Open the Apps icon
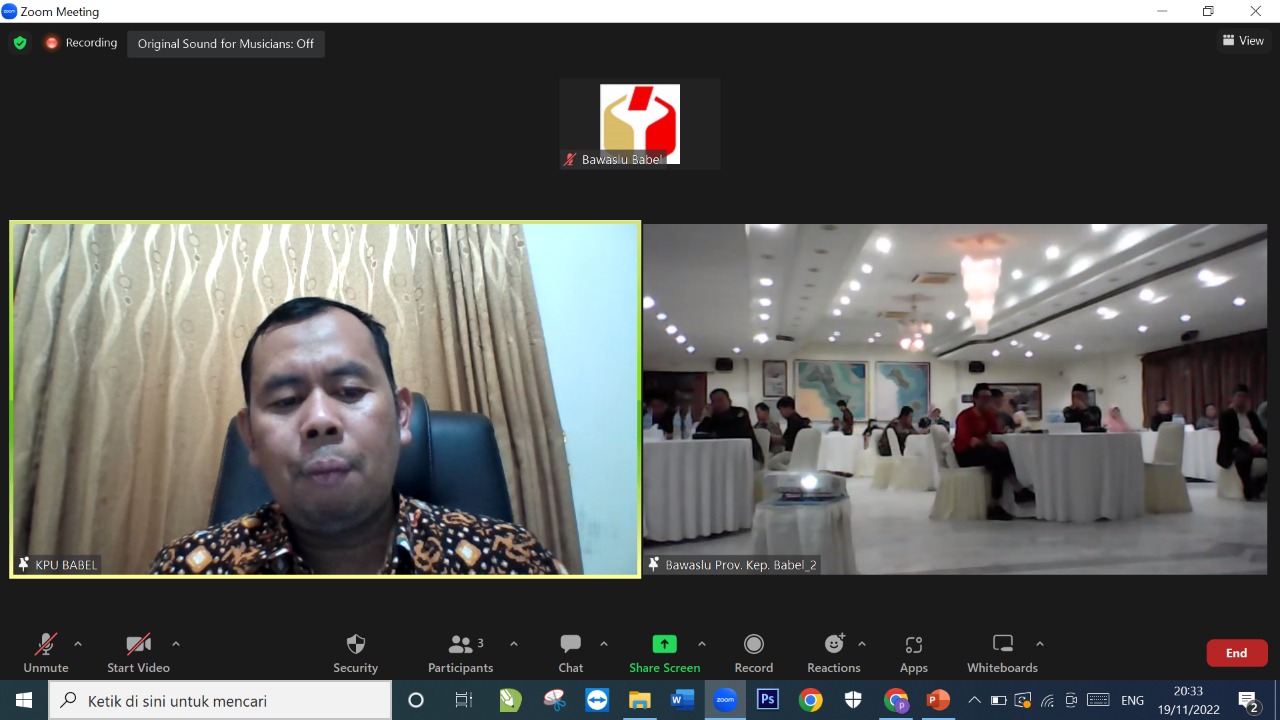 913,645
